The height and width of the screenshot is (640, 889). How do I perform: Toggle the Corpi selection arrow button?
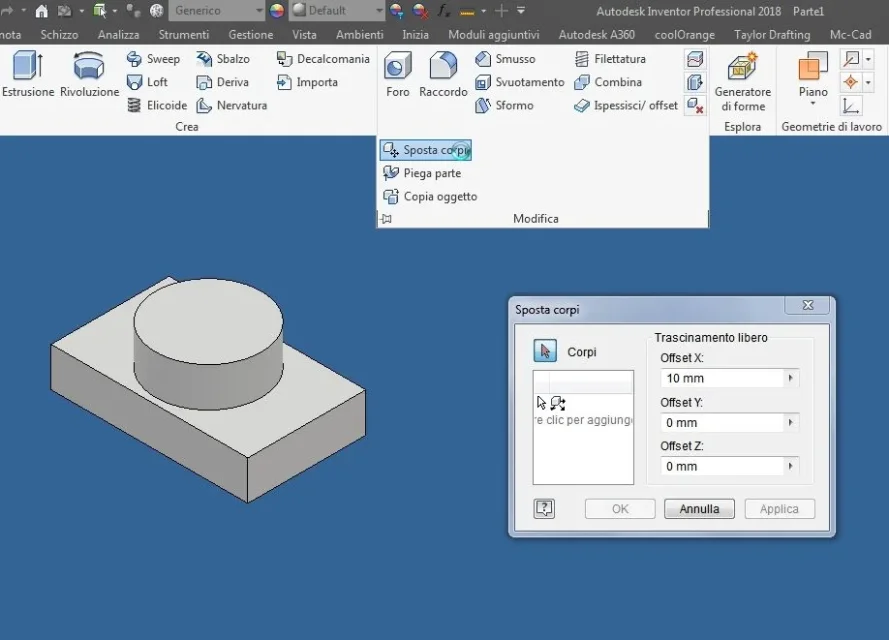click(545, 351)
